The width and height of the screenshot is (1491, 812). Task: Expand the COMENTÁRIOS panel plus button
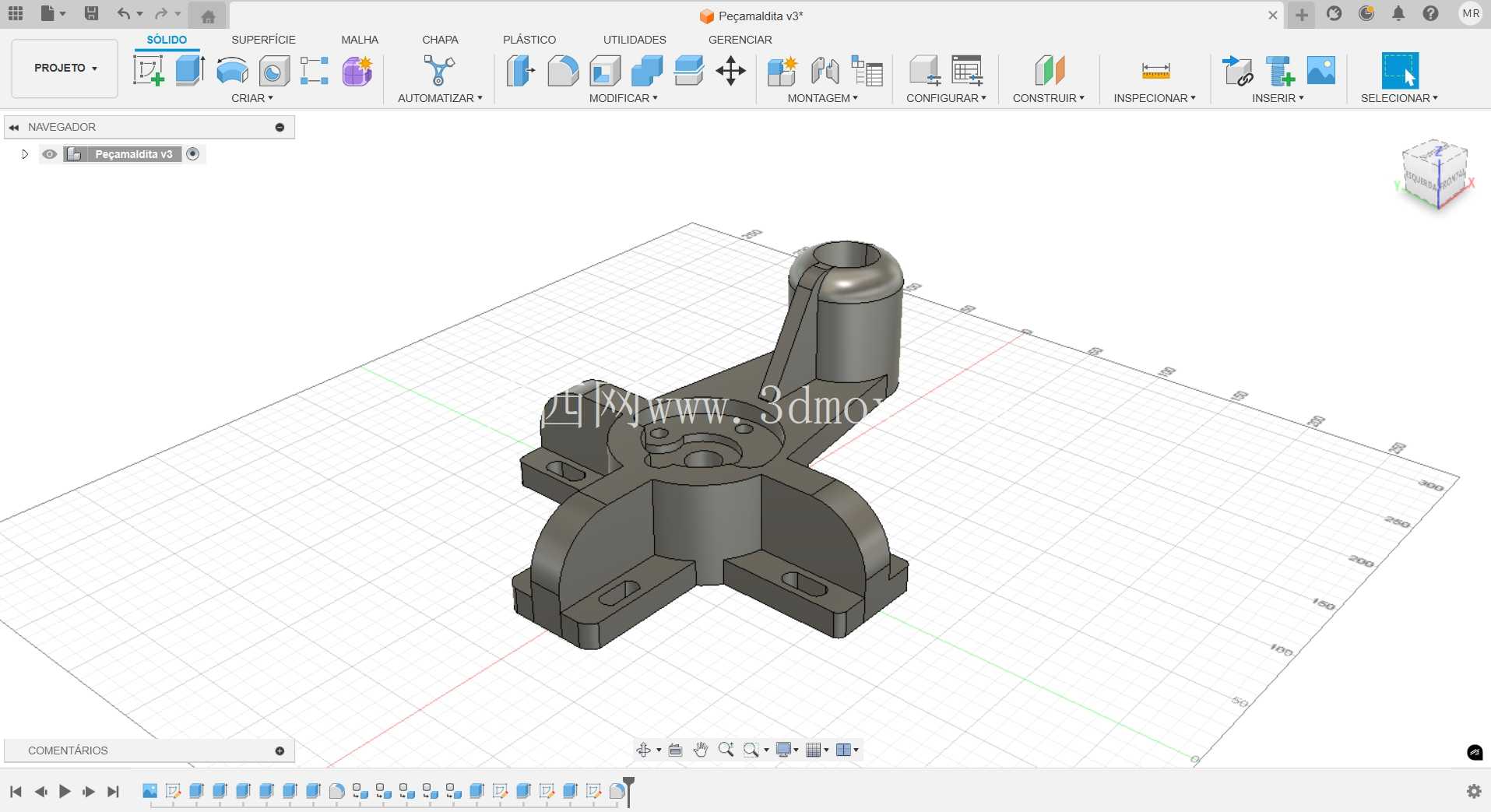point(280,750)
